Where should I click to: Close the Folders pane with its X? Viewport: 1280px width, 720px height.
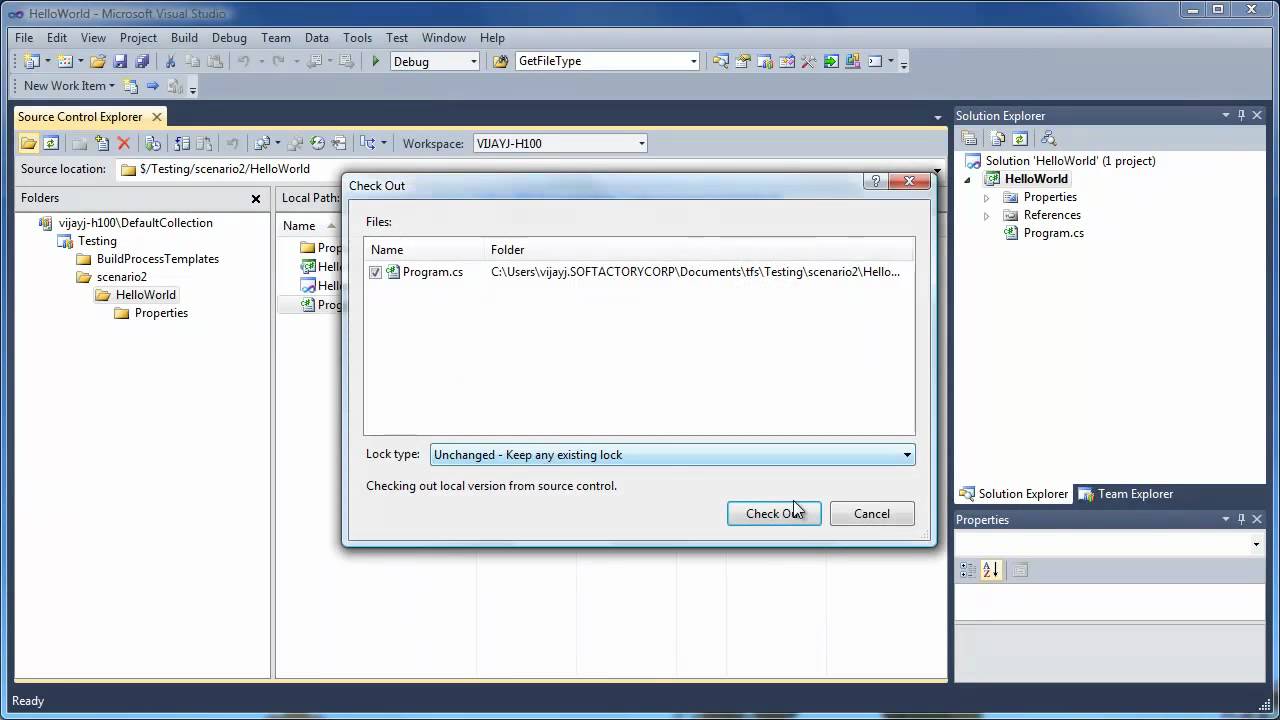[256, 199]
